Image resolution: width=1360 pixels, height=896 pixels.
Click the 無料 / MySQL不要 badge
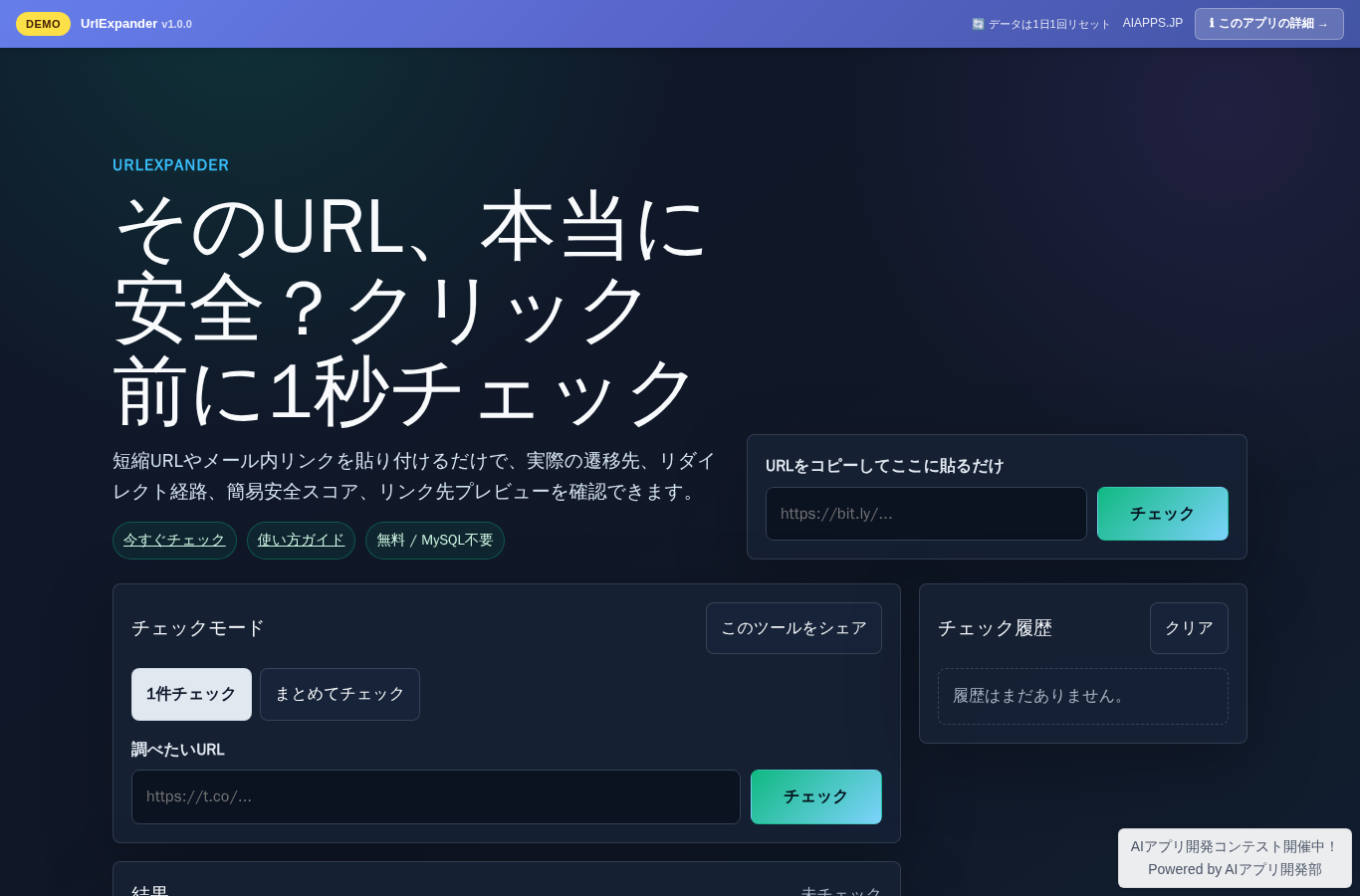[435, 541]
